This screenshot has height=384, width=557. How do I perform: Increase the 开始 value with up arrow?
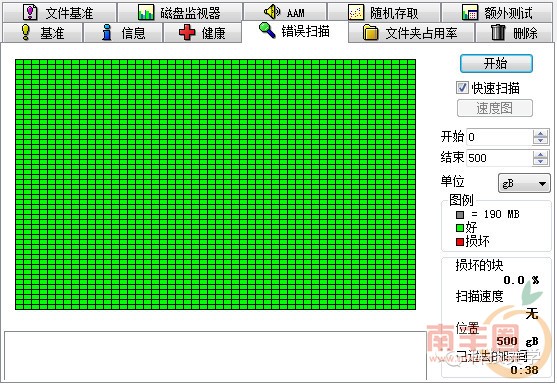(540, 134)
